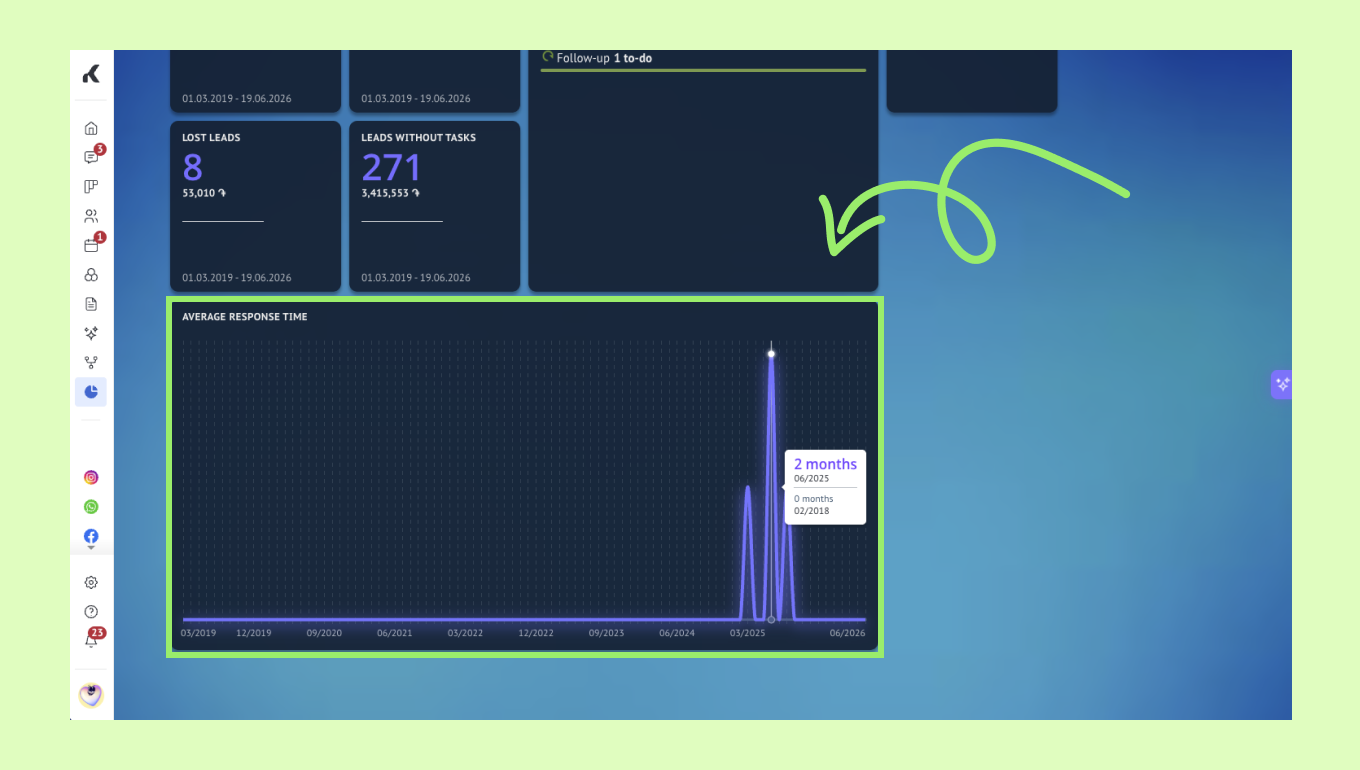Click the Kommo logo in sidebar
Image resolution: width=1360 pixels, height=770 pixels.
[x=91, y=74]
